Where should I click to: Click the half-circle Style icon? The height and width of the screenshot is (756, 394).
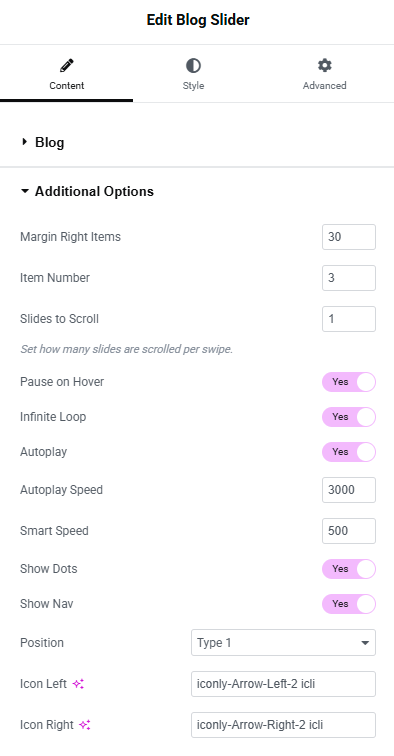[193, 66]
